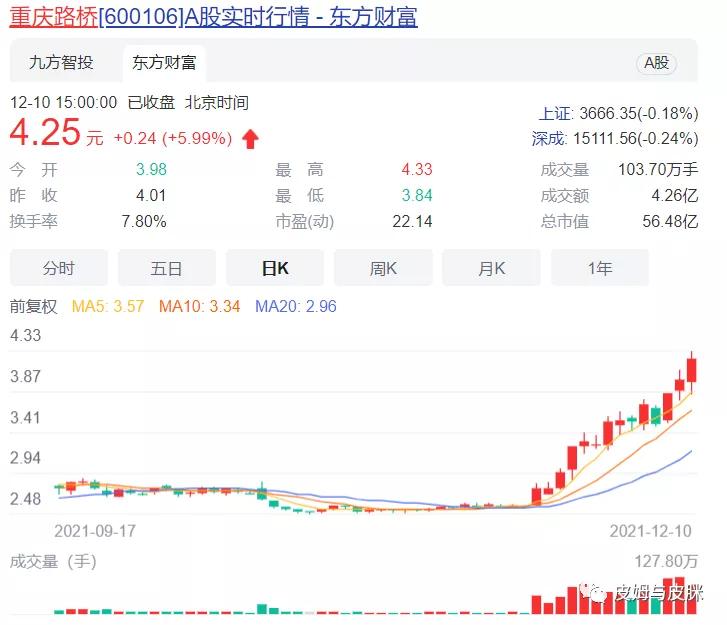Select the 日K chart tab
The image size is (727, 625).
point(275,268)
